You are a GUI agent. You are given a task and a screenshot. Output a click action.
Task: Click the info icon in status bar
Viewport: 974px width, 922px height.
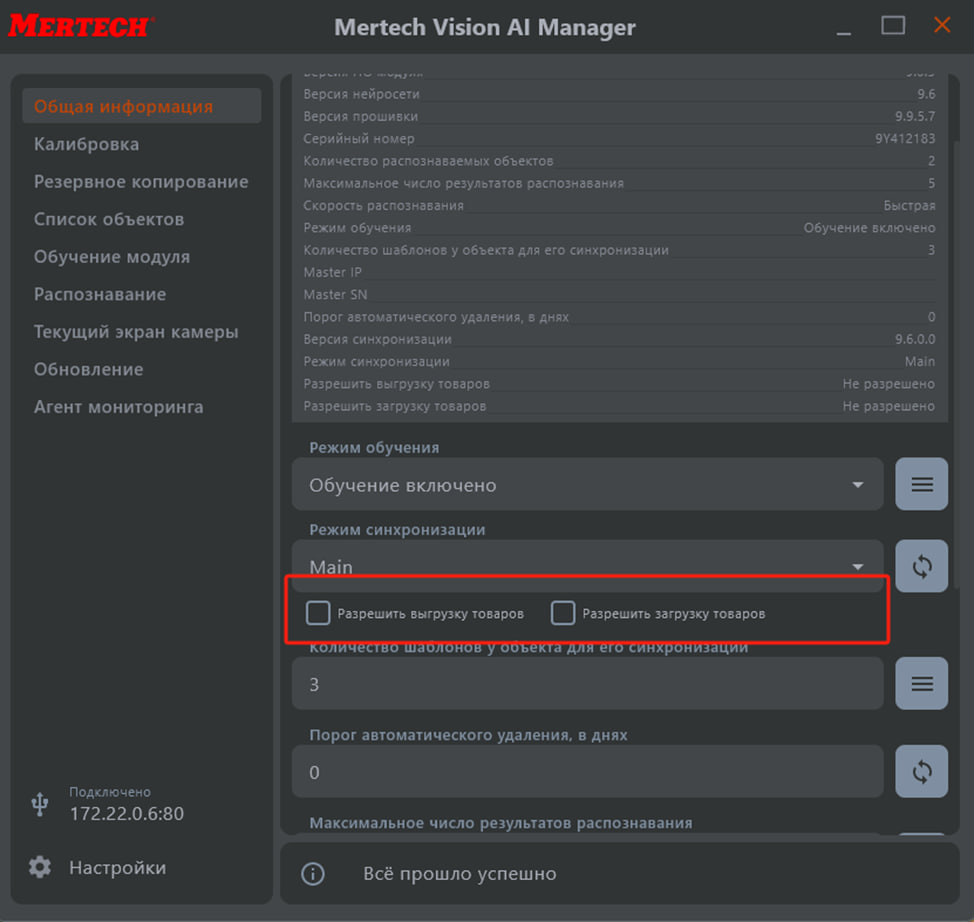coord(313,874)
